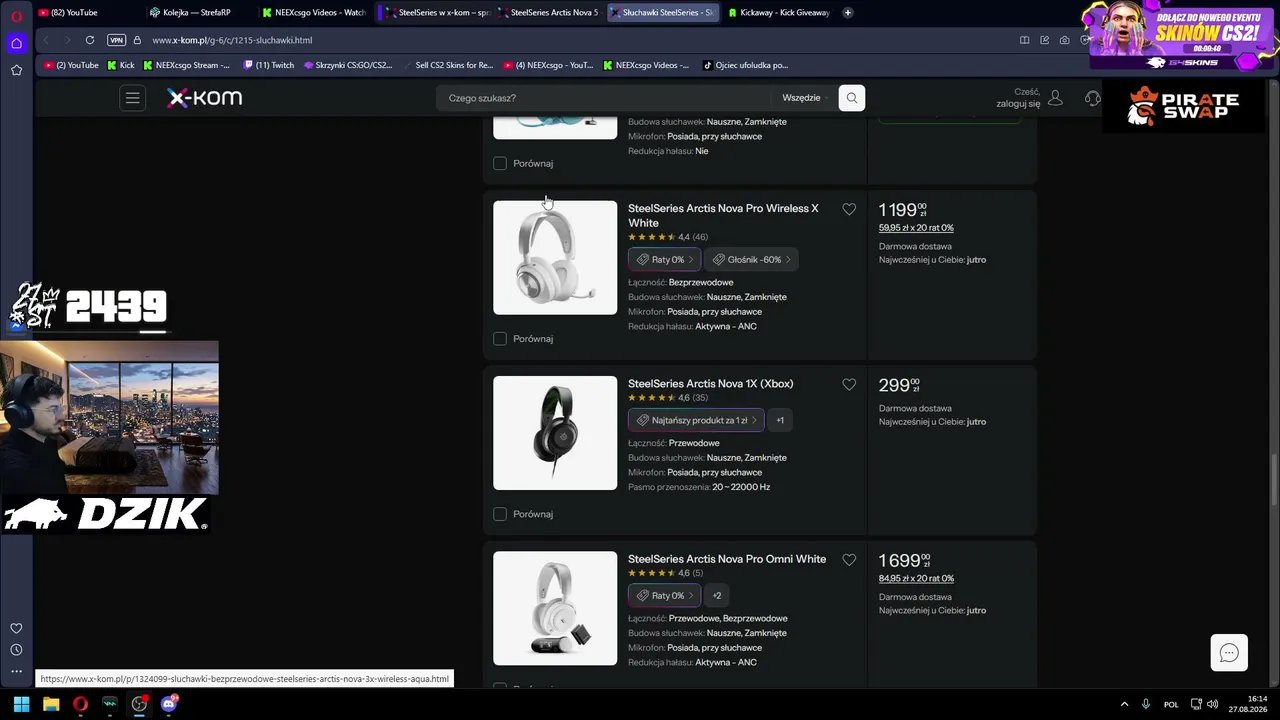Check Porównaj for Arctis Nova 1X (Xbox)
Viewport: 1280px width, 720px height.
(x=500, y=514)
